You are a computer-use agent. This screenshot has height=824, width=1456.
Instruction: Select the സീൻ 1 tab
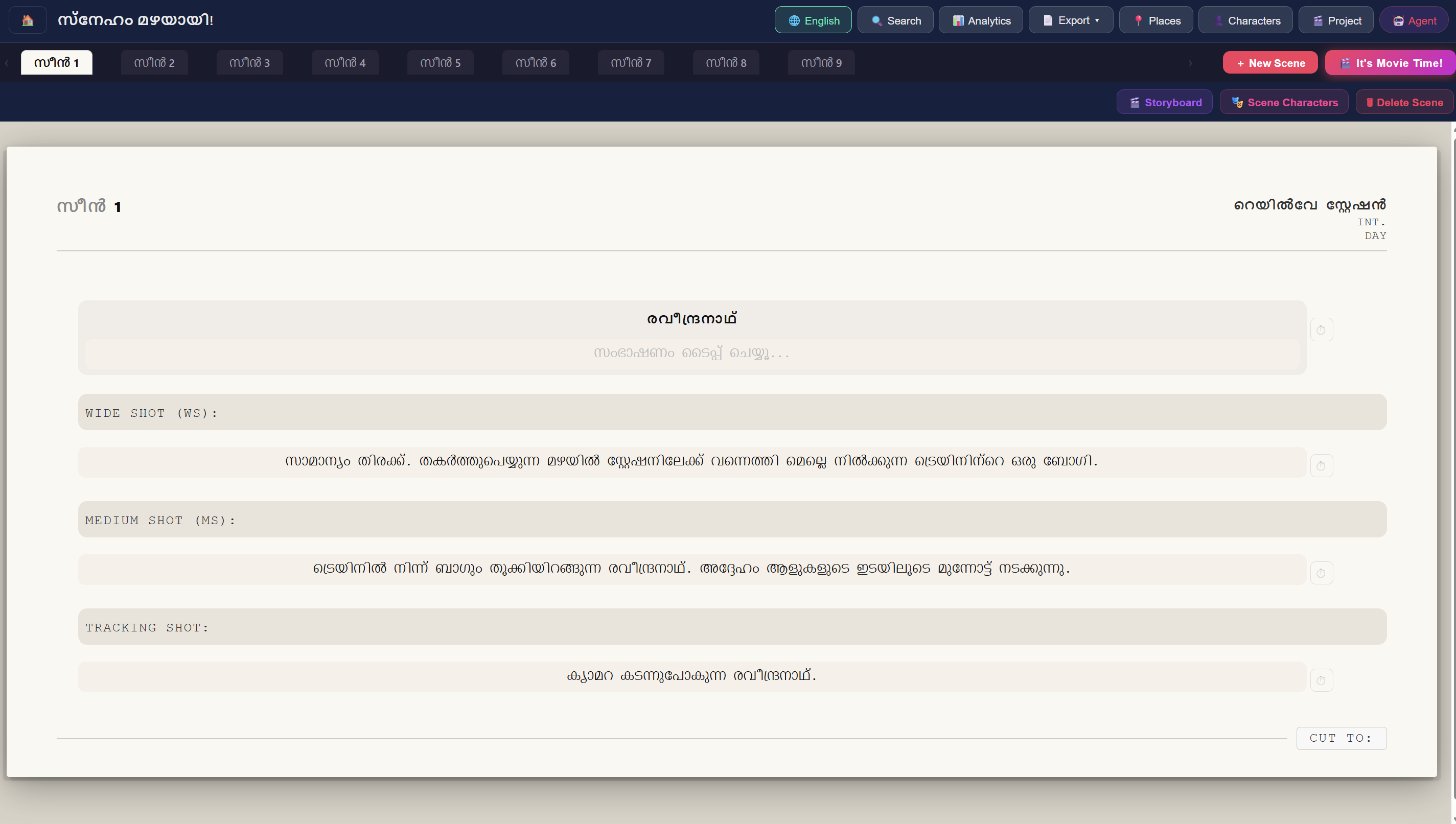pyautogui.click(x=57, y=62)
